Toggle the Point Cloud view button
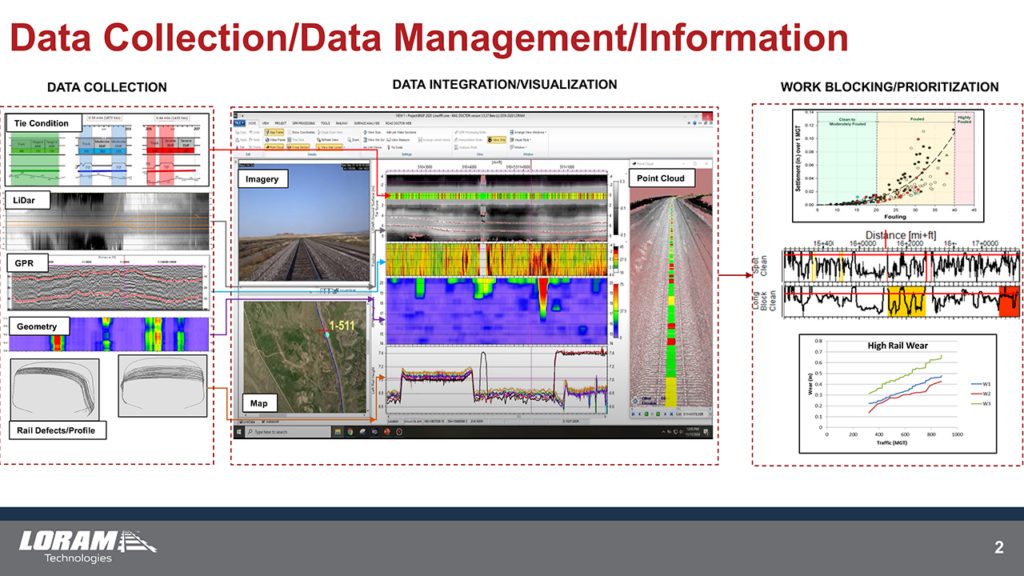Image resolution: width=1024 pixels, height=576 pixels. [276, 147]
